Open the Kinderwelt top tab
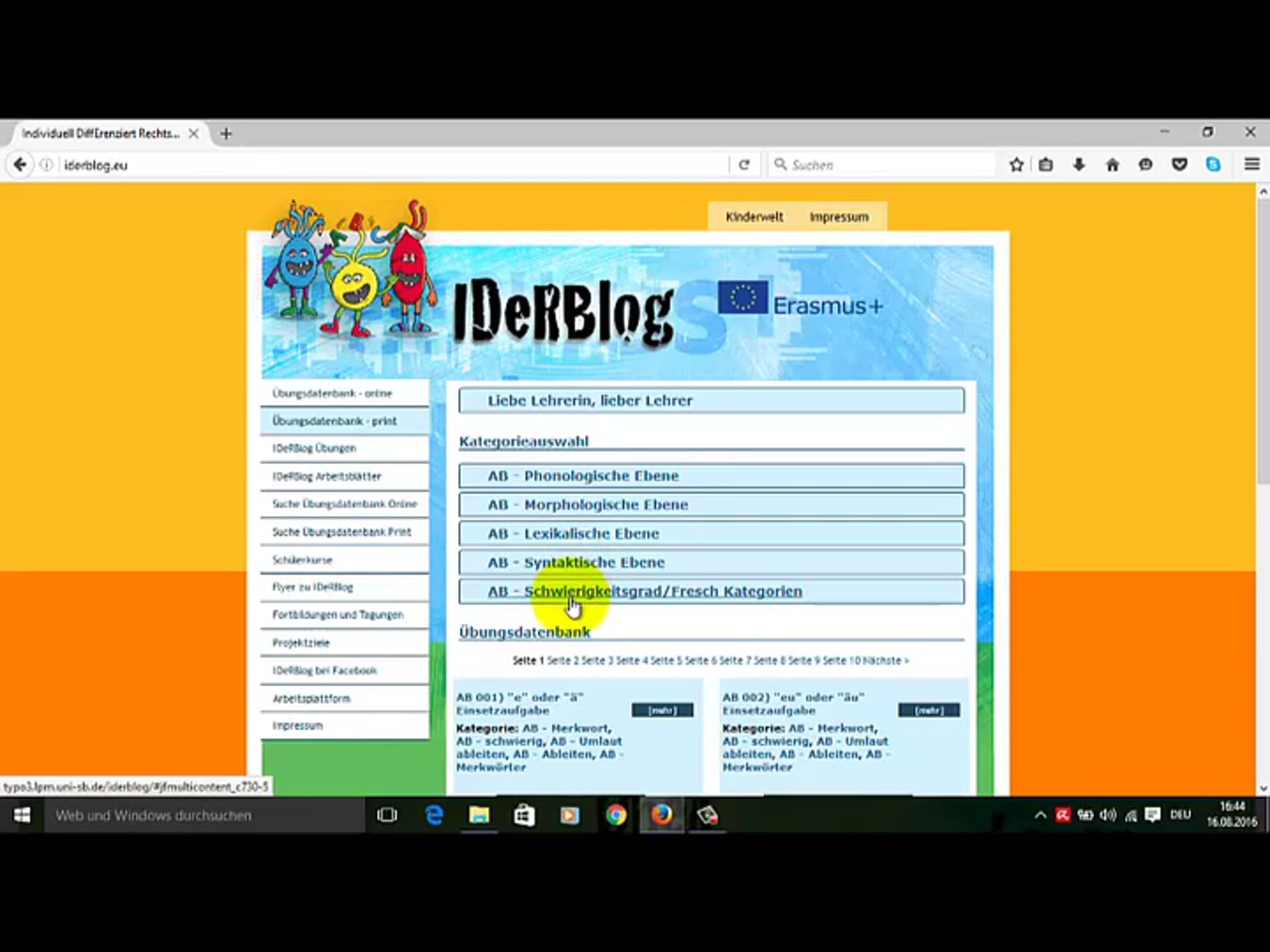 pyautogui.click(x=754, y=217)
